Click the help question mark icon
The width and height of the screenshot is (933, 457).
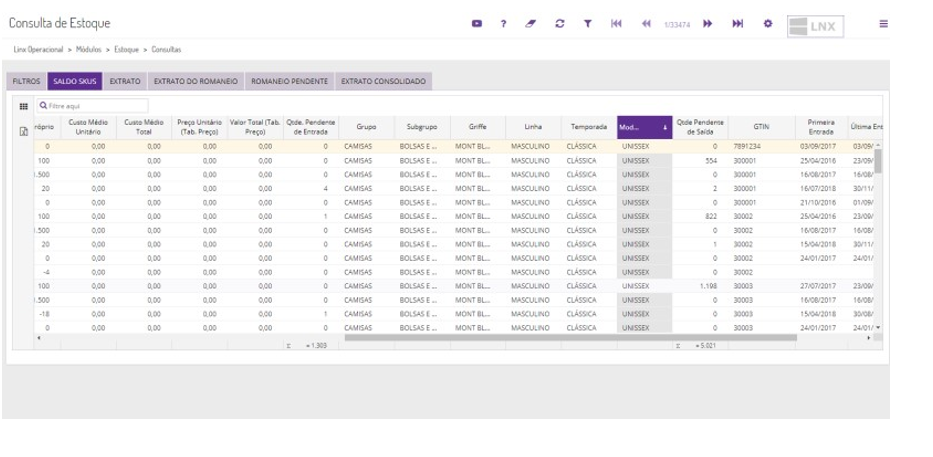tap(503, 24)
